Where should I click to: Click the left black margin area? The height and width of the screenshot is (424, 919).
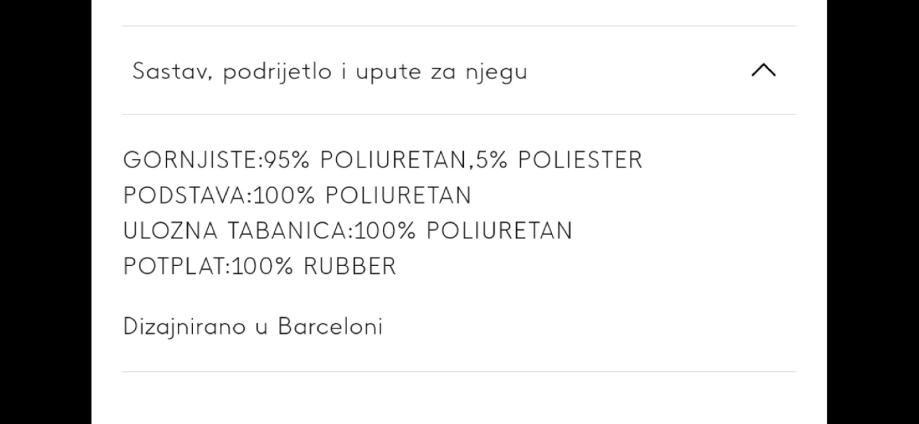(x=45, y=212)
